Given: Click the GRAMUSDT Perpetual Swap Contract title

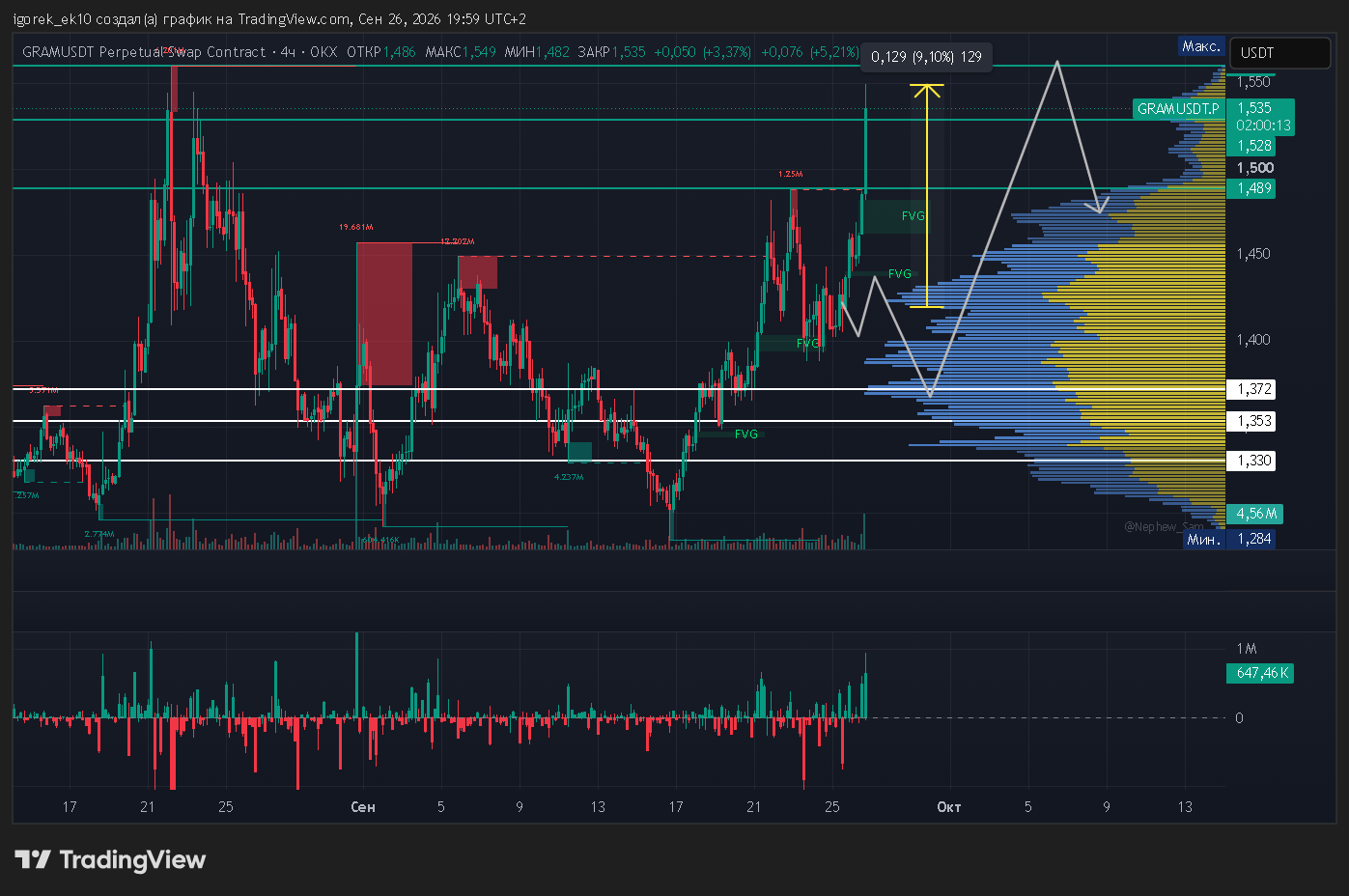Looking at the screenshot, I should point(143,52).
